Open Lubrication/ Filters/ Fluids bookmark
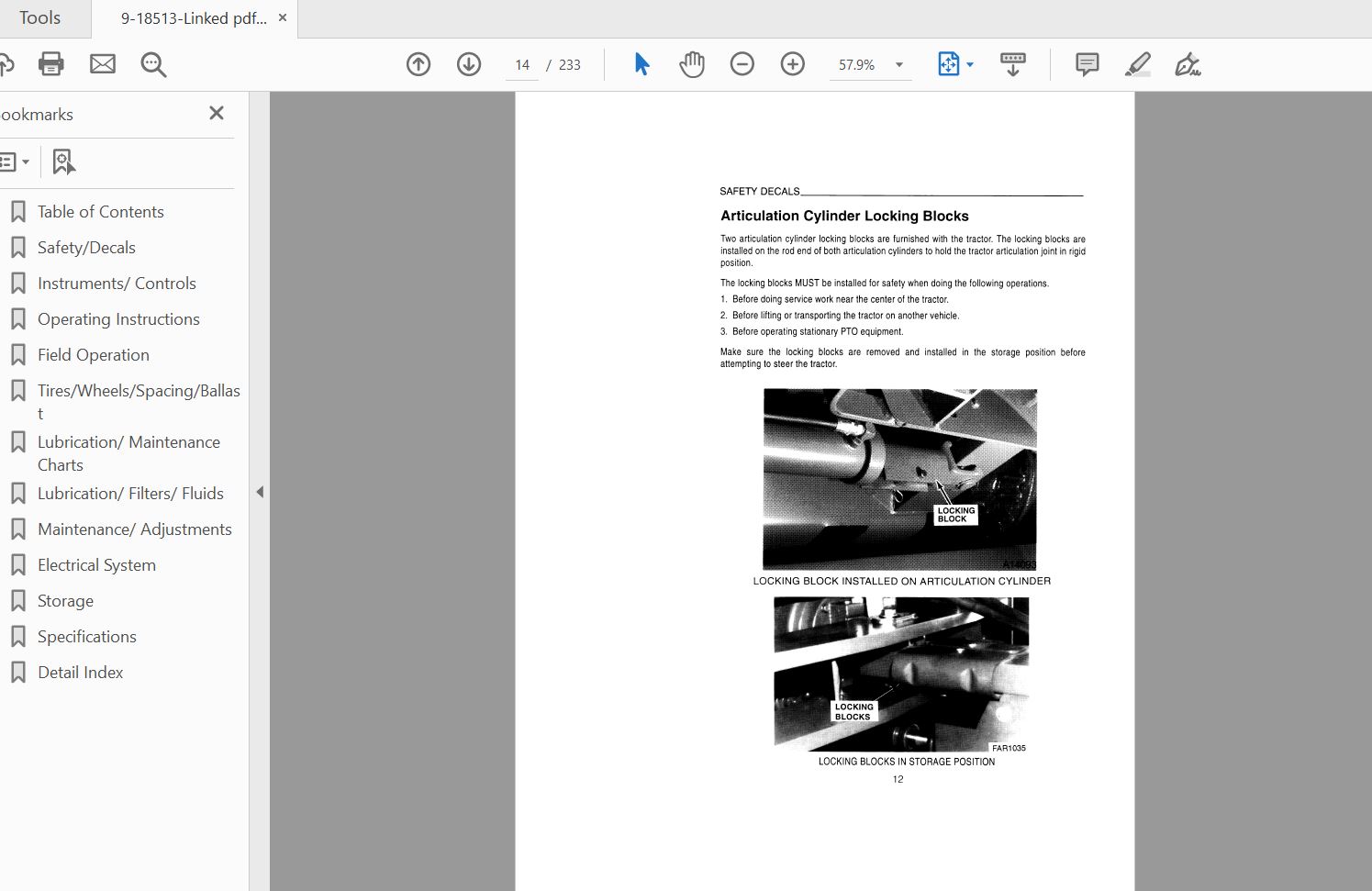Image resolution: width=1372 pixels, height=891 pixels. pos(130,494)
